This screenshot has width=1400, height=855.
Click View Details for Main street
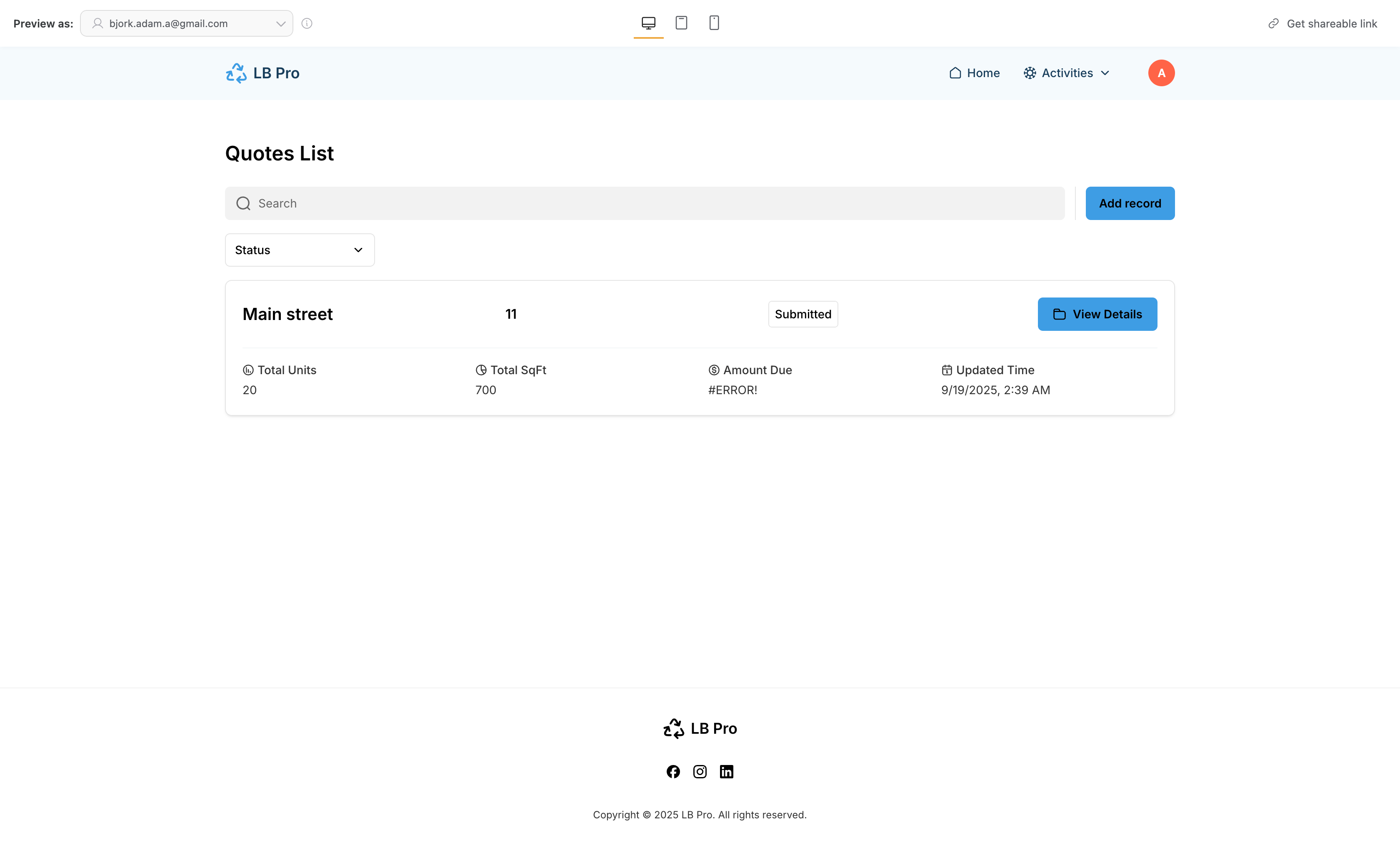1097,314
